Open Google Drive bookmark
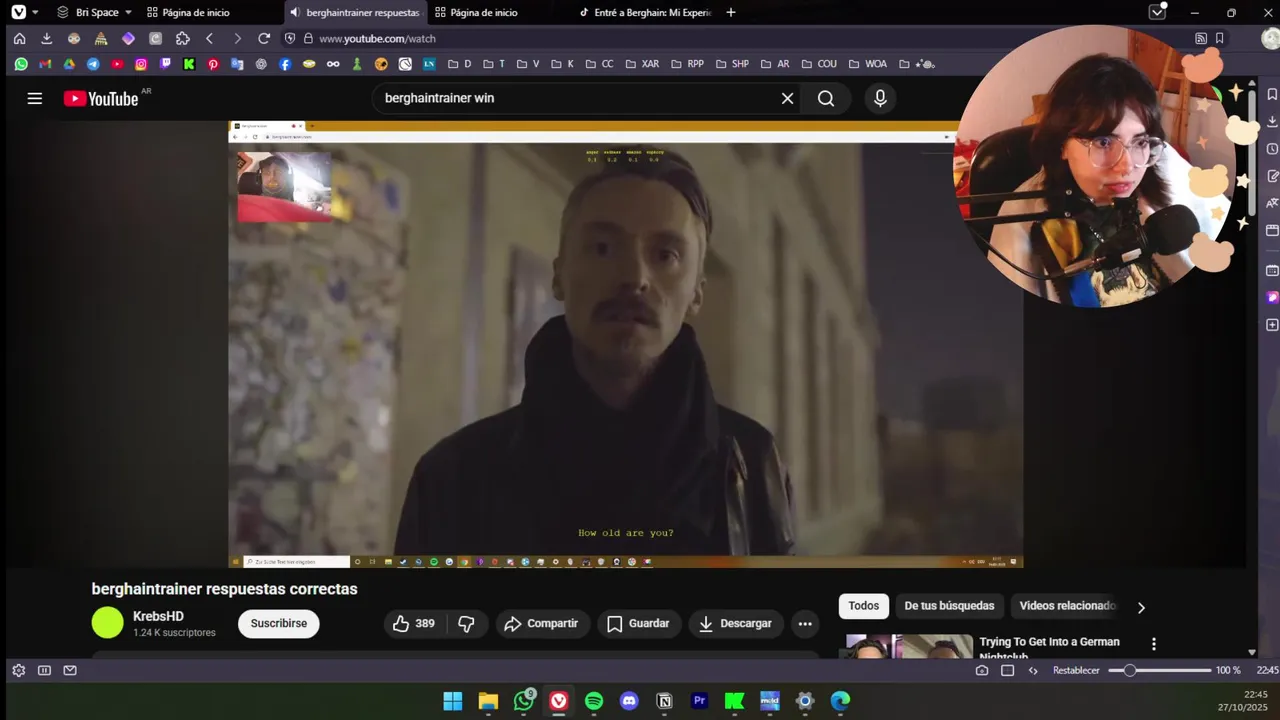 tap(69, 64)
